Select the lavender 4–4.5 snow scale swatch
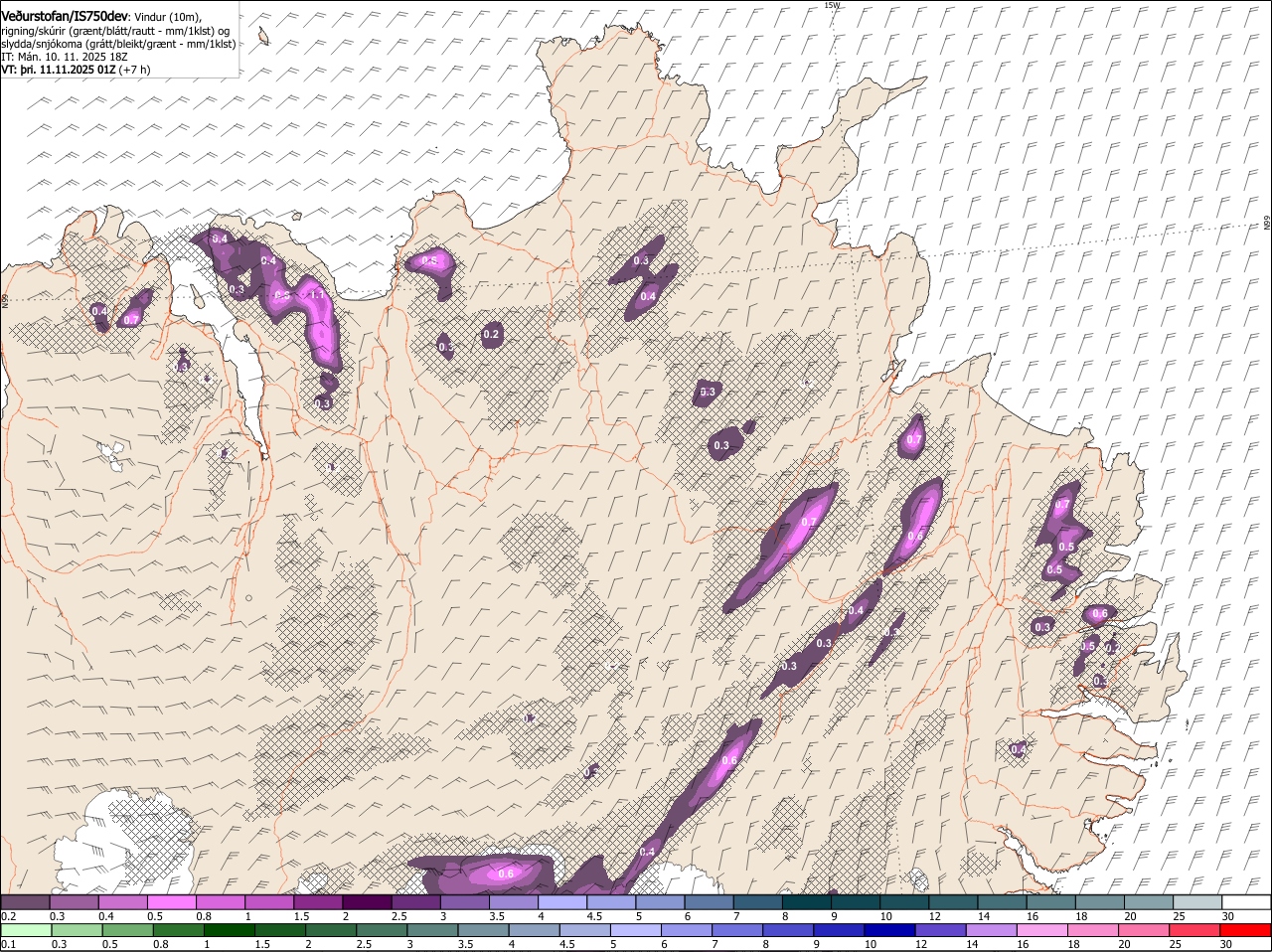The image size is (1272, 952). coord(561,901)
